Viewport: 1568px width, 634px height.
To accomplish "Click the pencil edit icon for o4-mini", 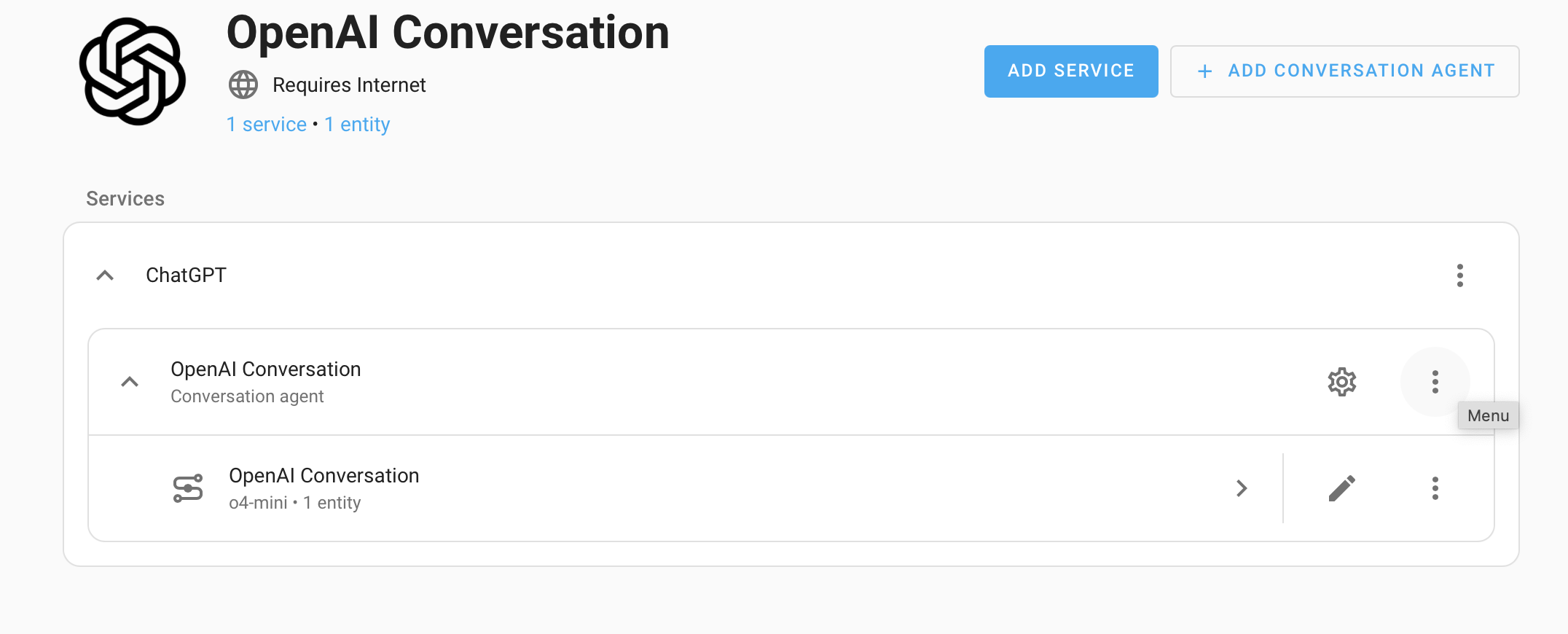I will 1341,488.
